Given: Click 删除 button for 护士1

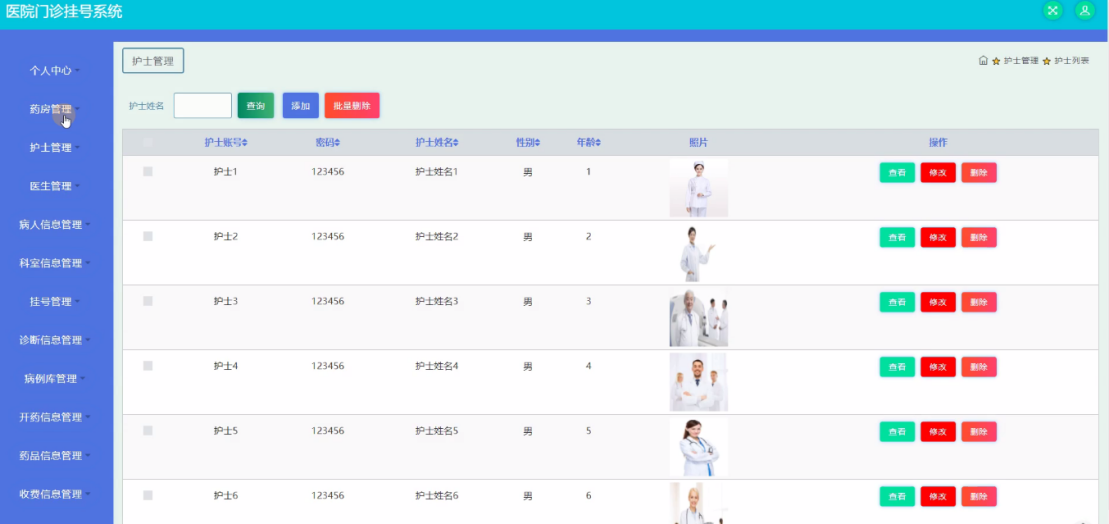Looking at the screenshot, I should pyautogui.click(x=979, y=173).
